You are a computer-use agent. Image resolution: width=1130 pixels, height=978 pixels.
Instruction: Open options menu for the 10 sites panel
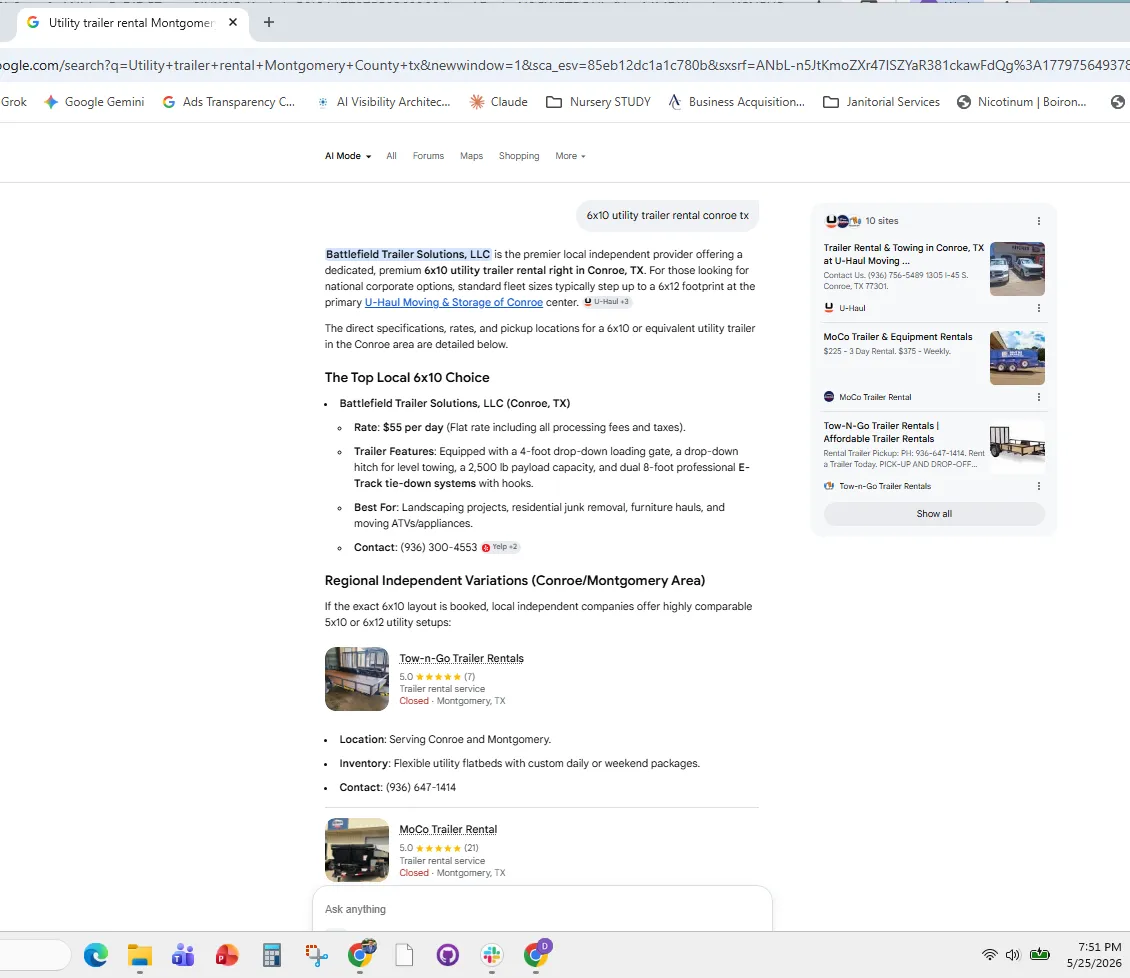point(1038,221)
